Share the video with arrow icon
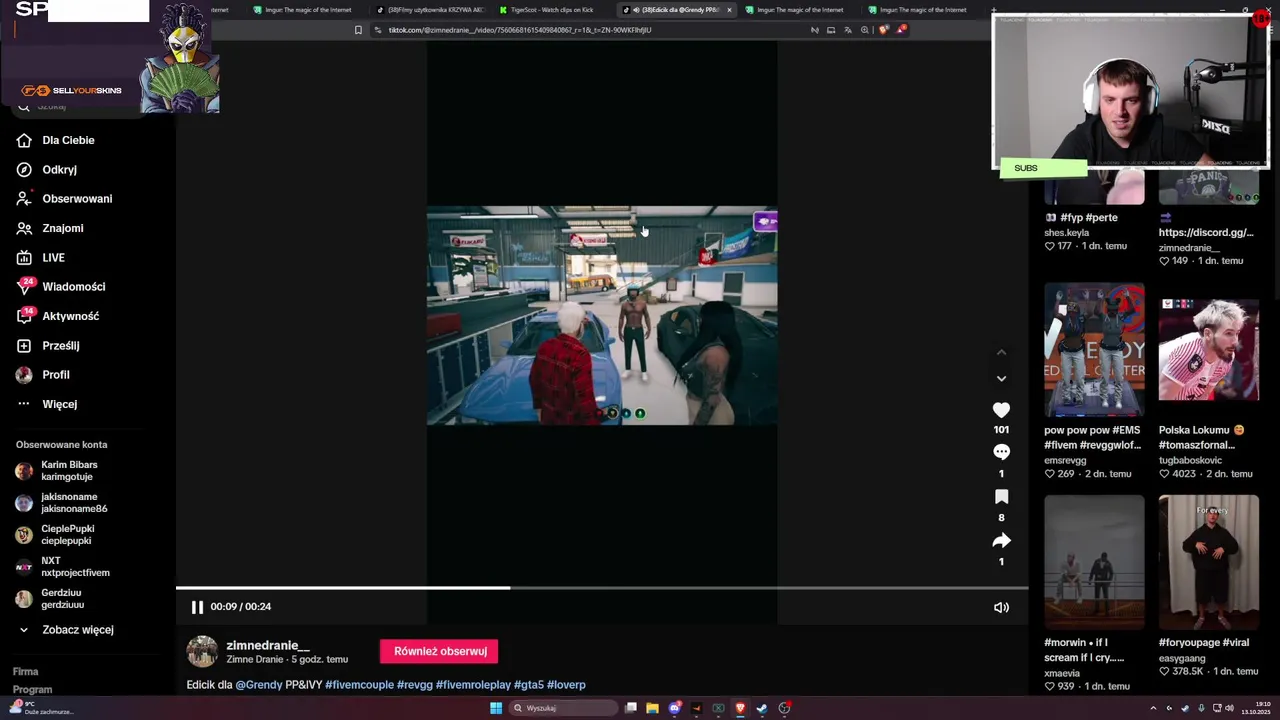The width and height of the screenshot is (1280, 720). point(1001,541)
